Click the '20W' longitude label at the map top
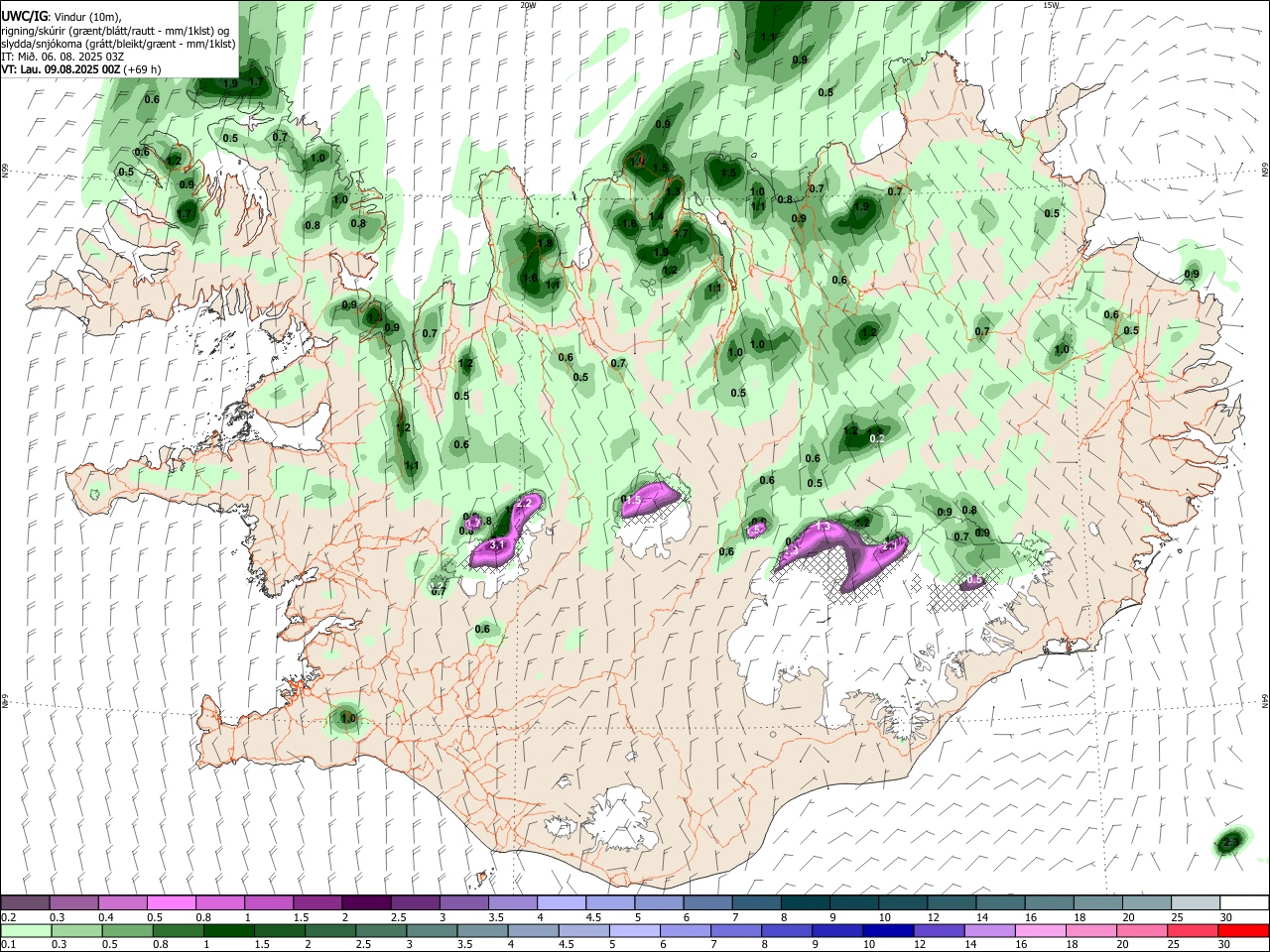 528,5
